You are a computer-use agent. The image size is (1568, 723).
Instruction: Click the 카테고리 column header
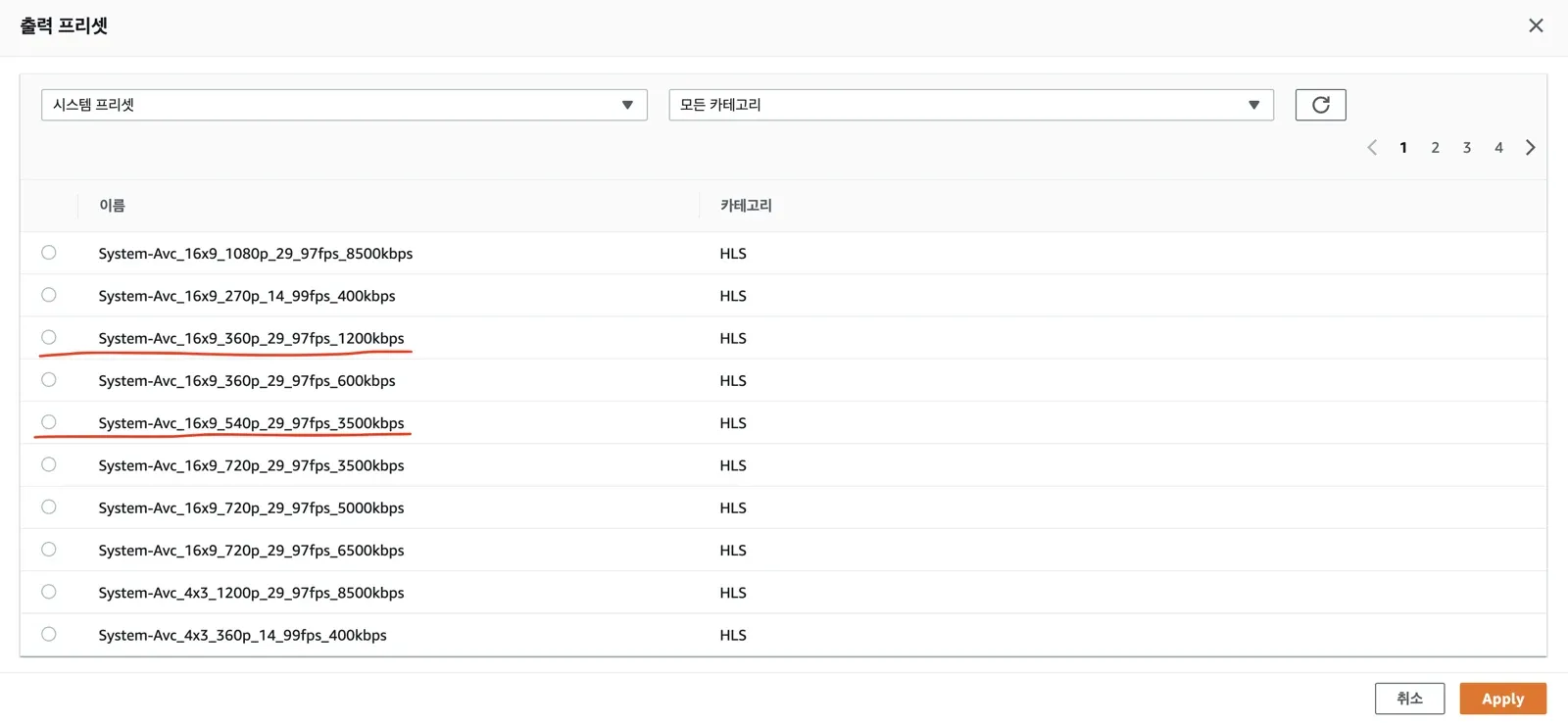click(746, 205)
